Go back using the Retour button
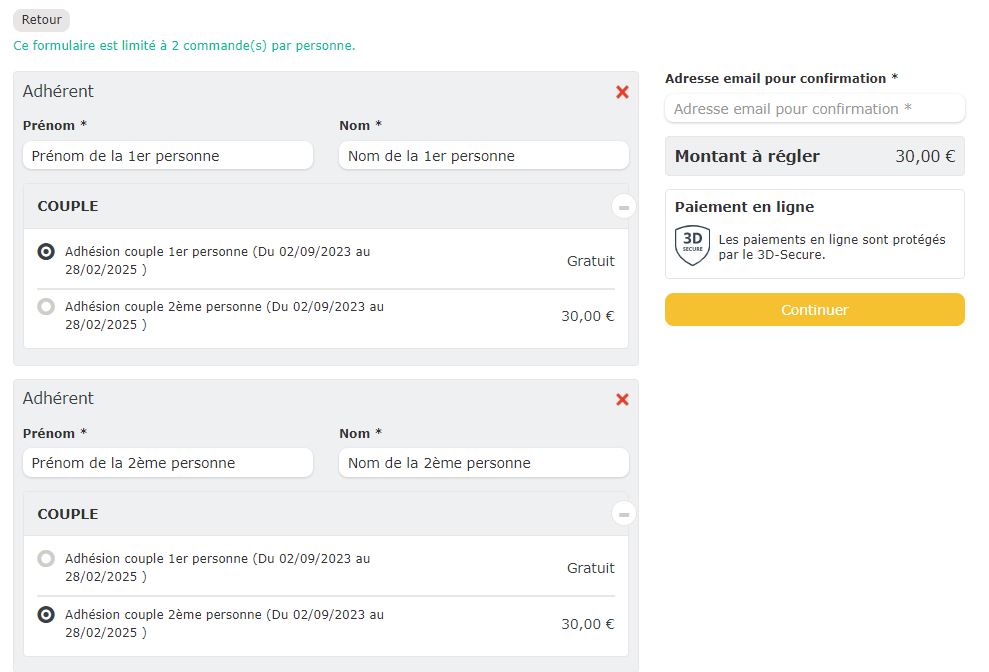Screen dimensions: 989x672 (x=41, y=20)
